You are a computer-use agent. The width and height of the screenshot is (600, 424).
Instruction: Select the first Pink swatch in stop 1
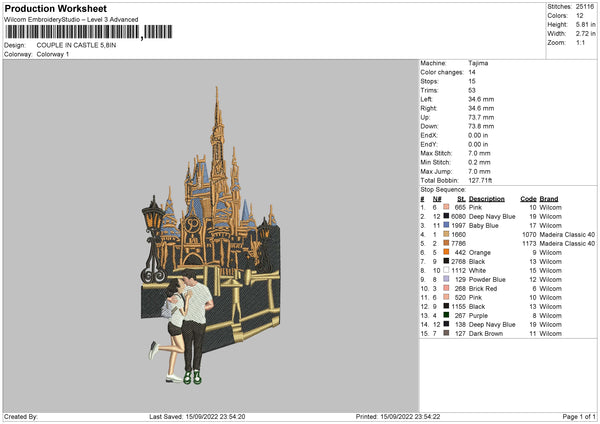448,207
